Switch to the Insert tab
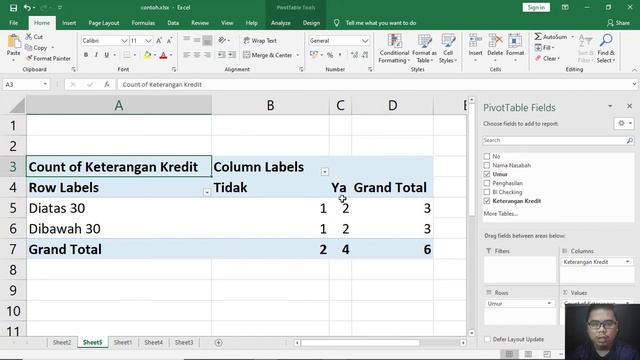This screenshot has height=360, width=640. tap(69, 23)
